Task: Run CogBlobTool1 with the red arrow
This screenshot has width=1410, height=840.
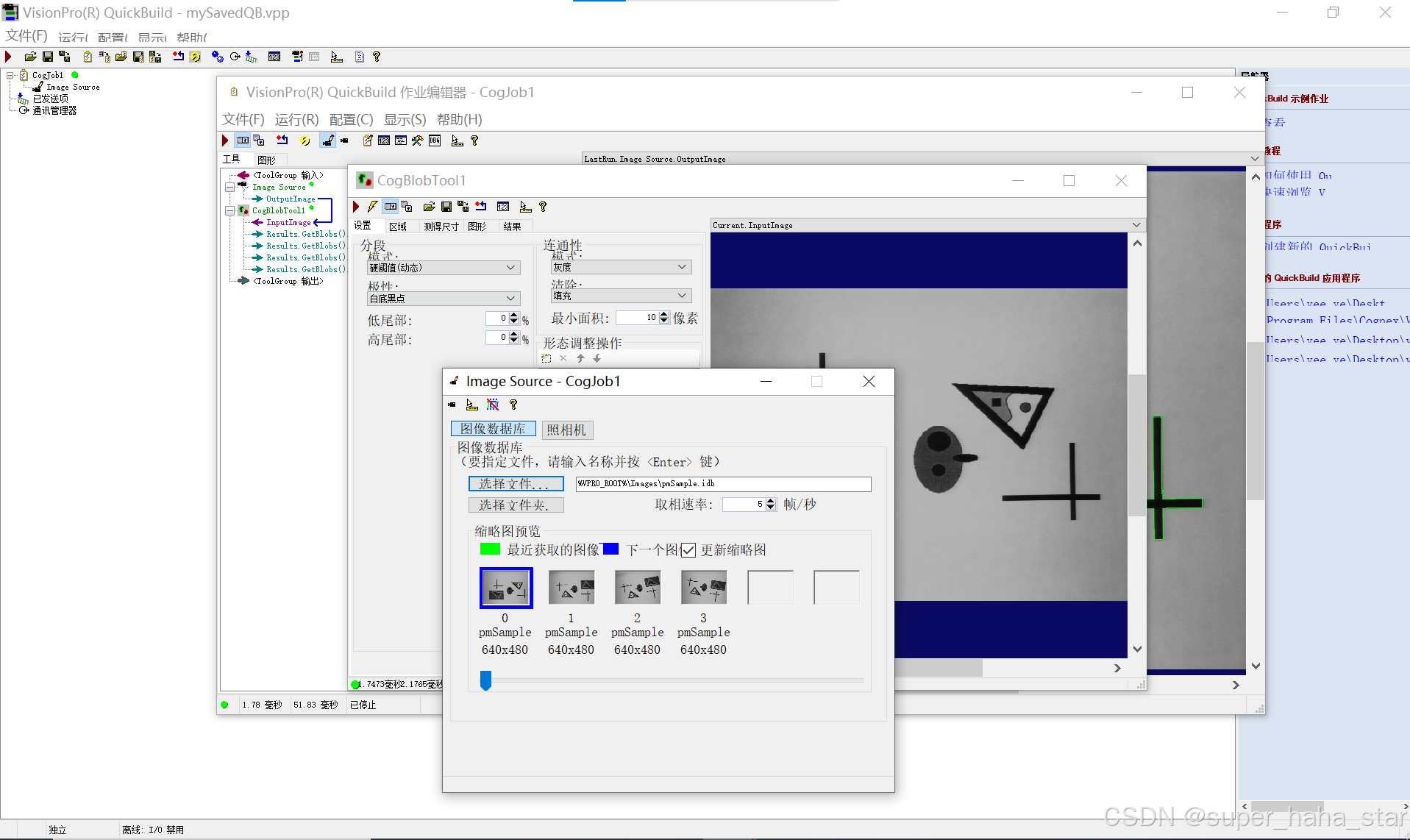Action: click(356, 207)
